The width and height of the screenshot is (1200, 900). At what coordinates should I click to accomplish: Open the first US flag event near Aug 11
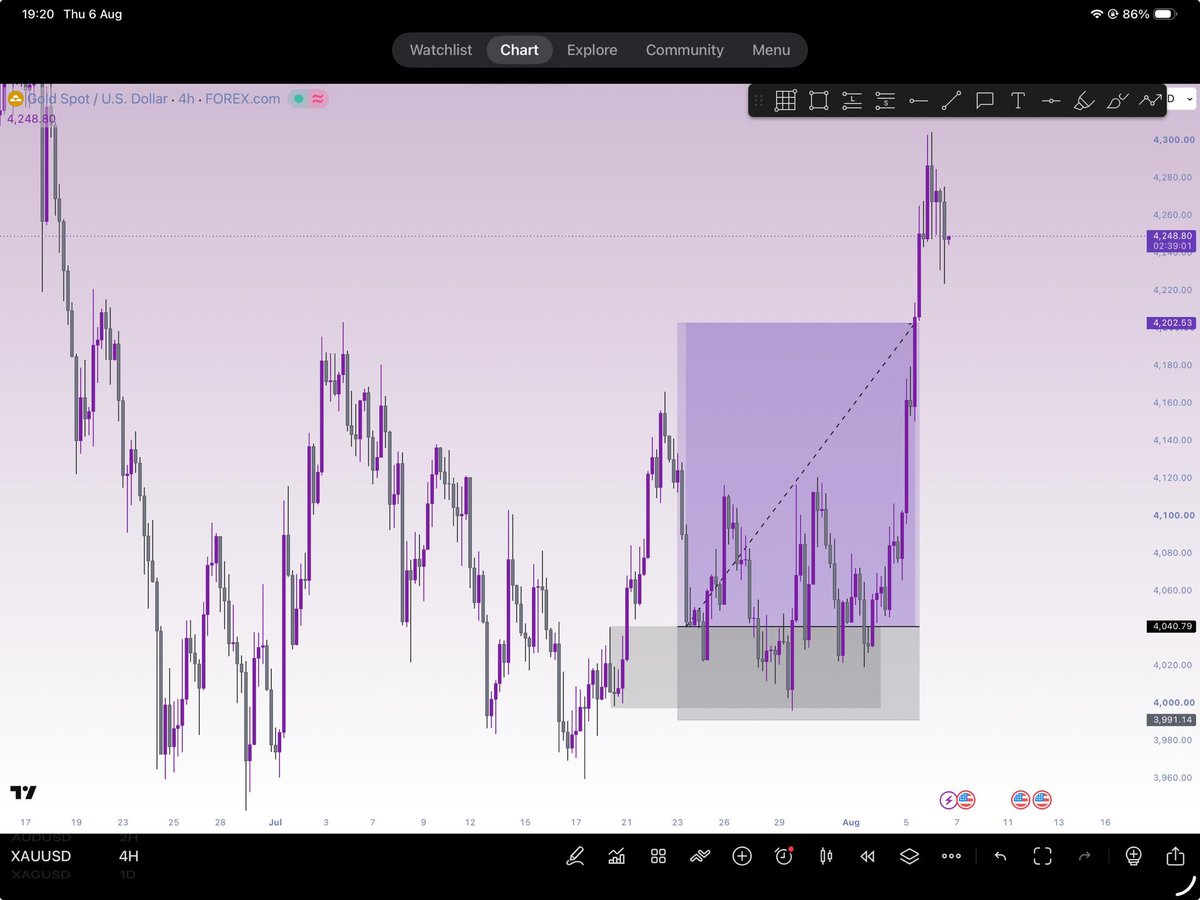pos(1020,799)
